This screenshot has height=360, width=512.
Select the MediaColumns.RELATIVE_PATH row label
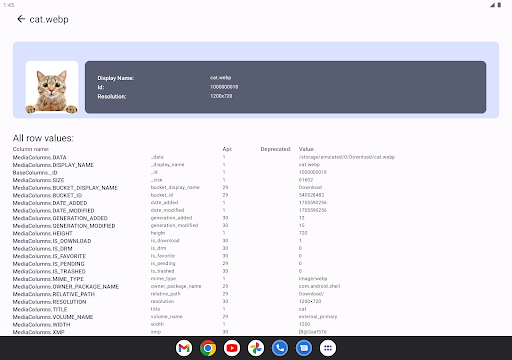(x=54, y=294)
